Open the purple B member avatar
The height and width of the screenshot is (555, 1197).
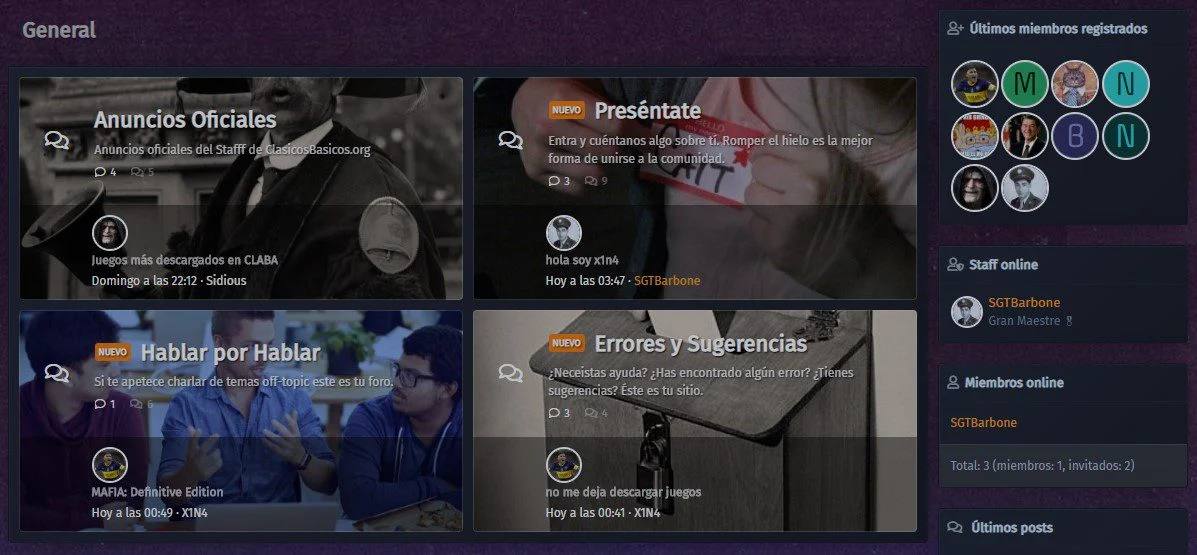point(1075,136)
